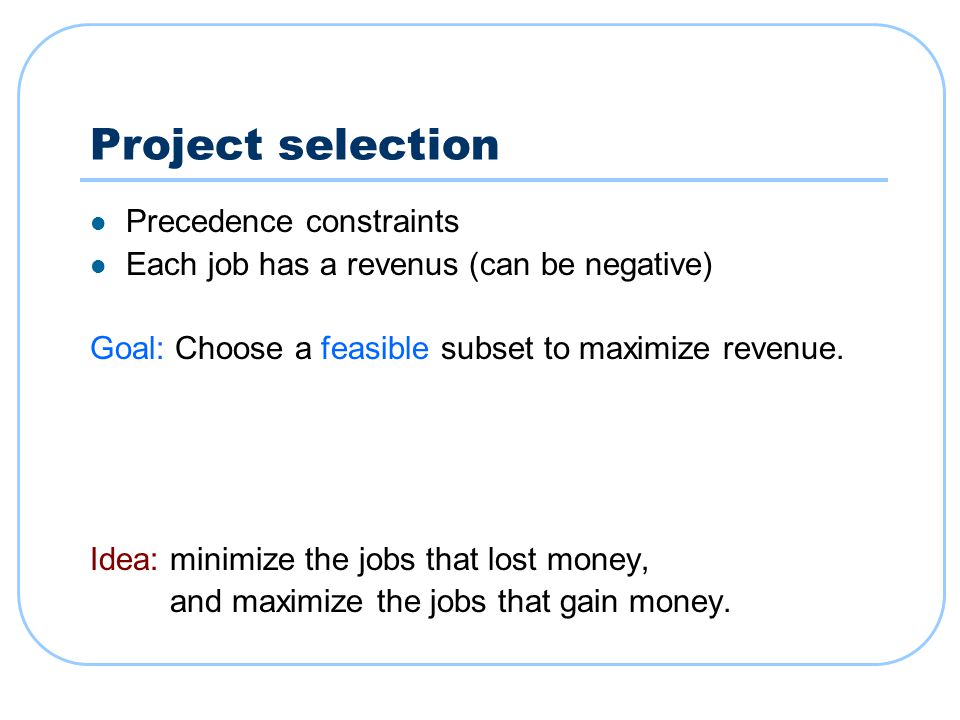The width and height of the screenshot is (960, 720).
Task: Click 'Each job has a revenus' text
Action: [292, 265]
